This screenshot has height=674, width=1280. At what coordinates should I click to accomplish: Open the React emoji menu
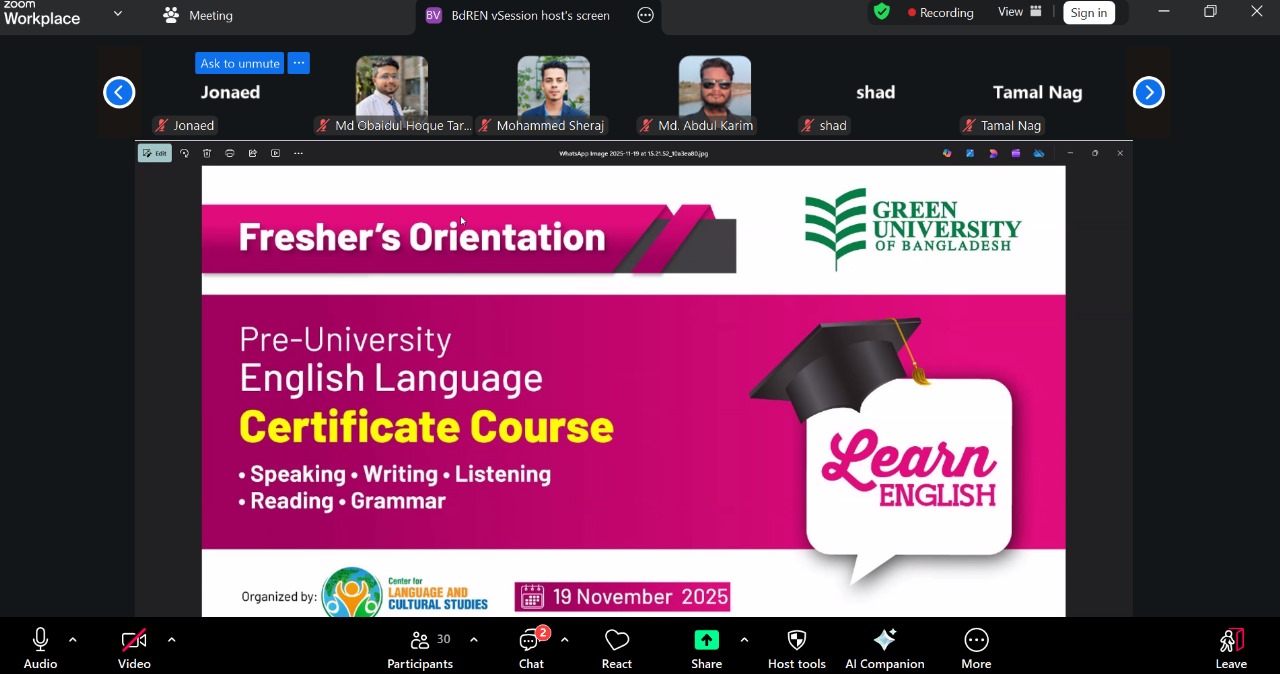coord(616,647)
